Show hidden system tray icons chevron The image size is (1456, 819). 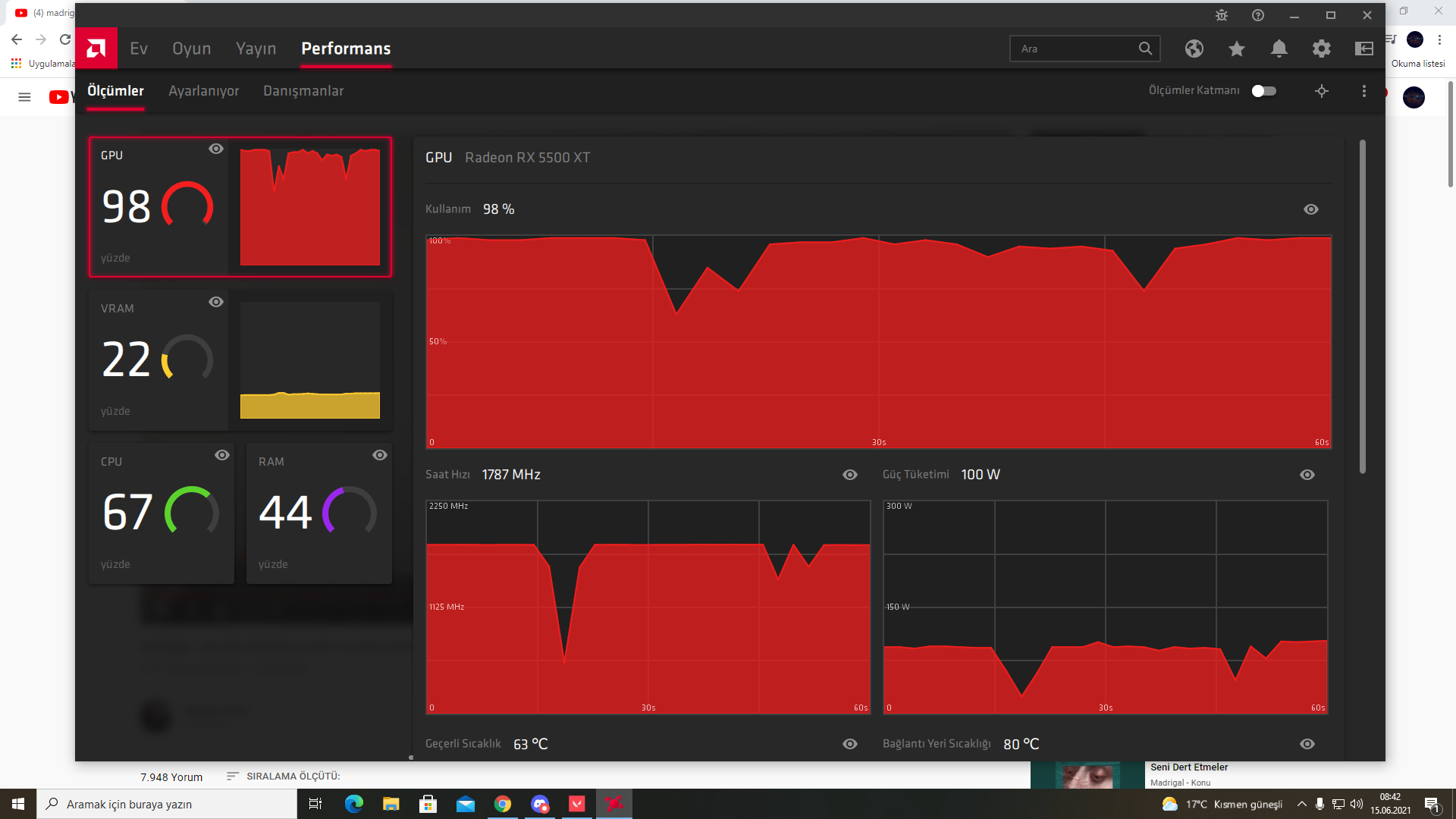pos(1302,804)
